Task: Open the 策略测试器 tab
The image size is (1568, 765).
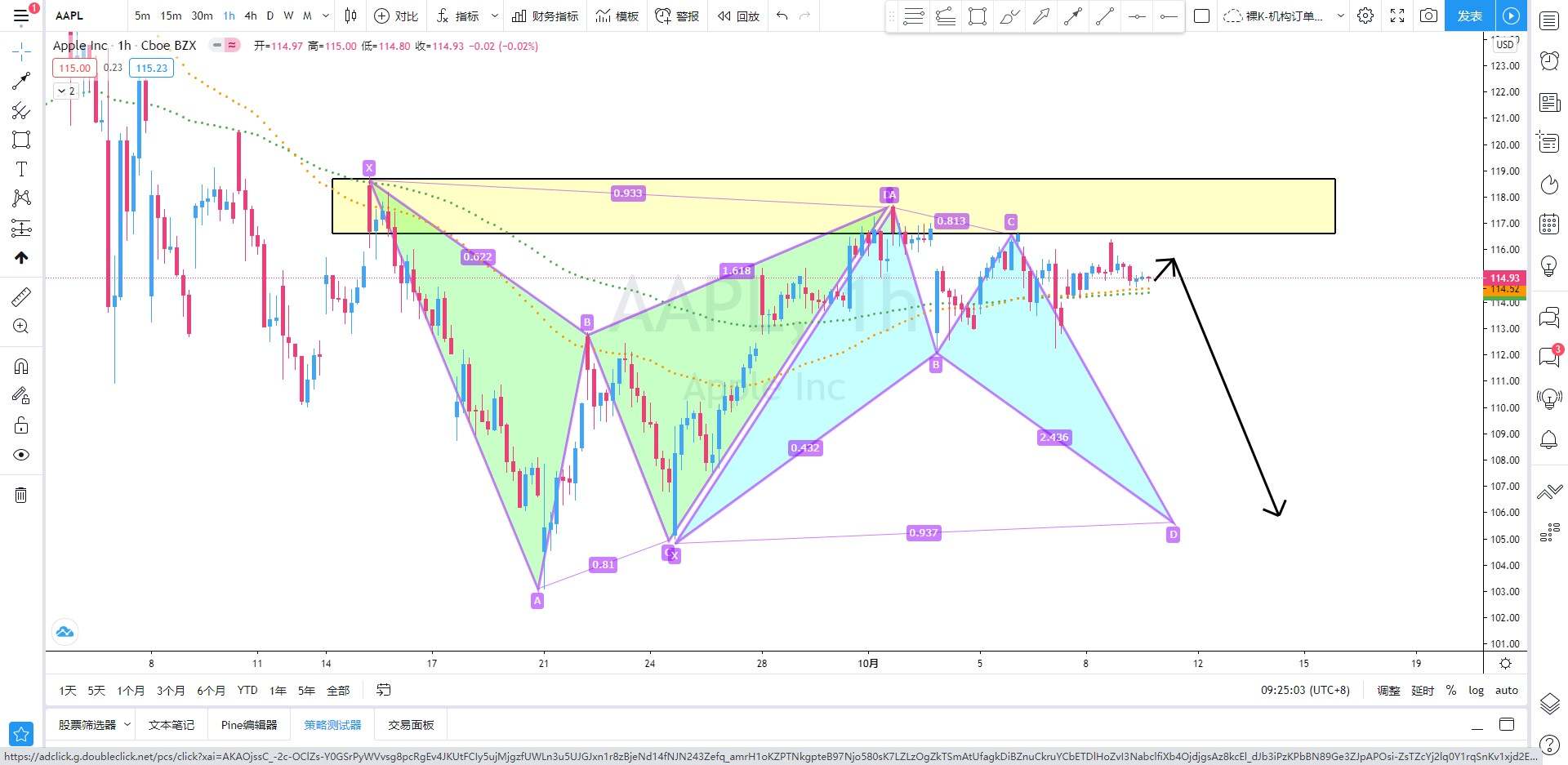Action: tap(332, 724)
